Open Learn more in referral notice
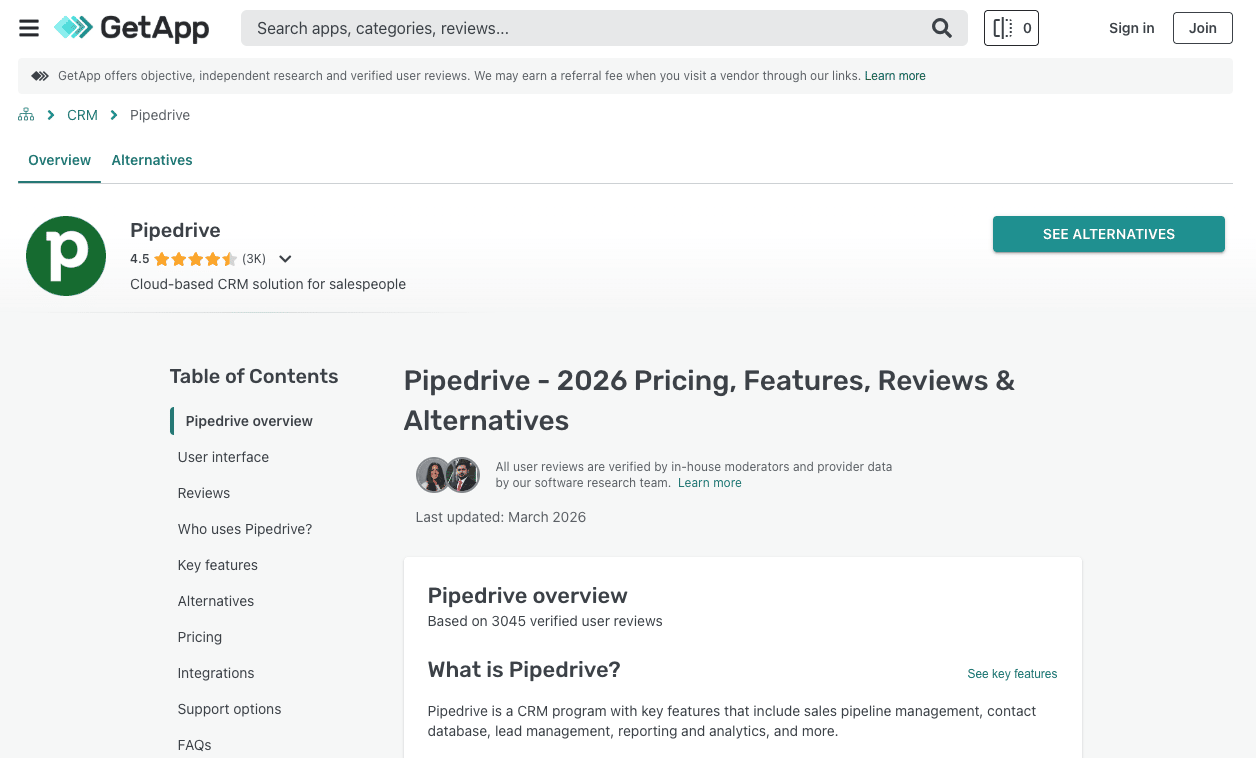This screenshot has height=758, width=1256. 895,76
